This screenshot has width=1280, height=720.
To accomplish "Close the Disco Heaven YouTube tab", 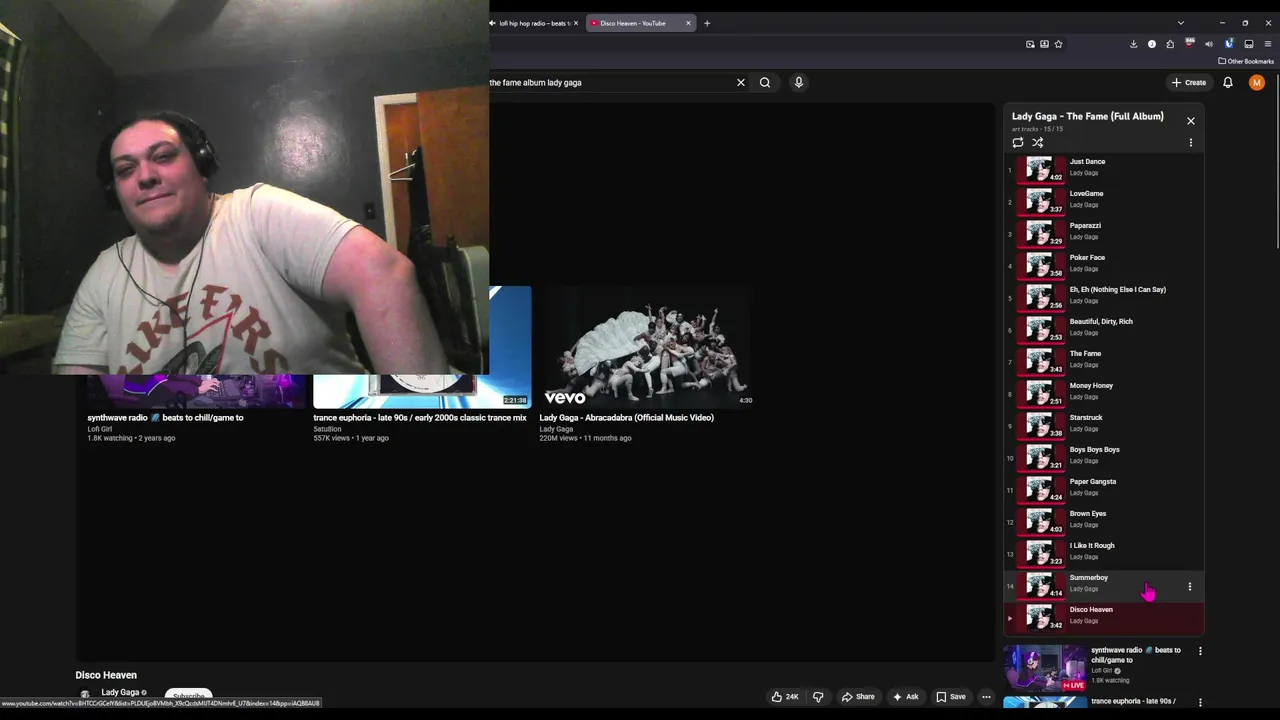I will click(x=688, y=23).
